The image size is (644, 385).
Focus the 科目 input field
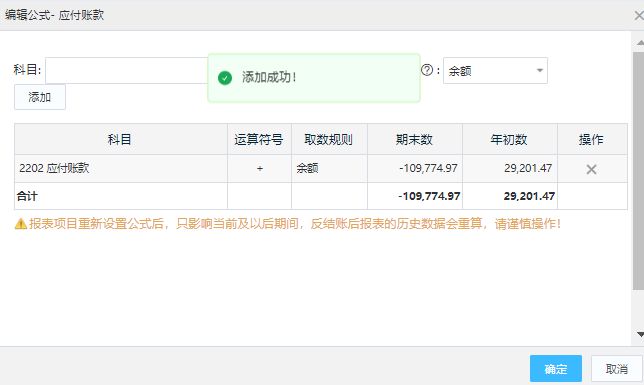pos(127,71)
